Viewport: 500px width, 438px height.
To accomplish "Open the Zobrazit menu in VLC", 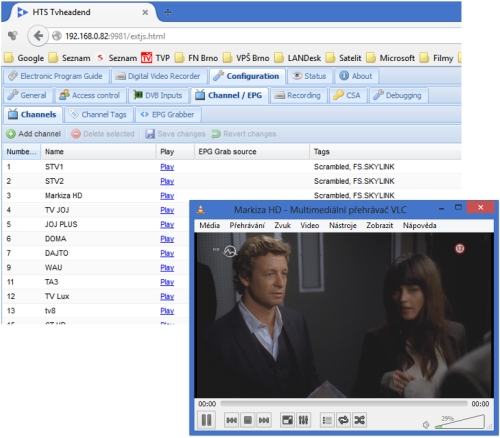I will pyautogui.click(x=379, y=225).
